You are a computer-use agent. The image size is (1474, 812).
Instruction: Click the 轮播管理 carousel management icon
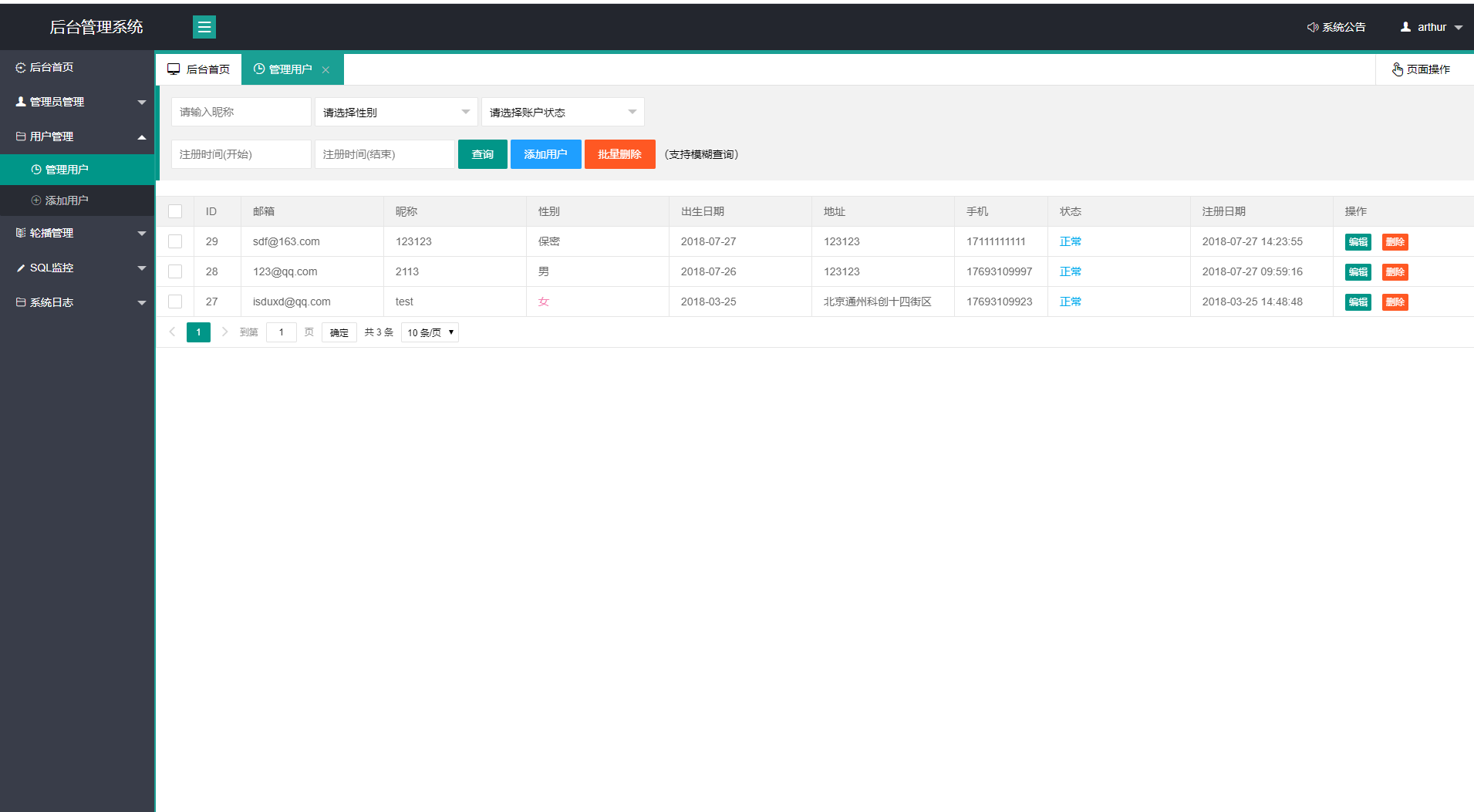pos(20,232)
